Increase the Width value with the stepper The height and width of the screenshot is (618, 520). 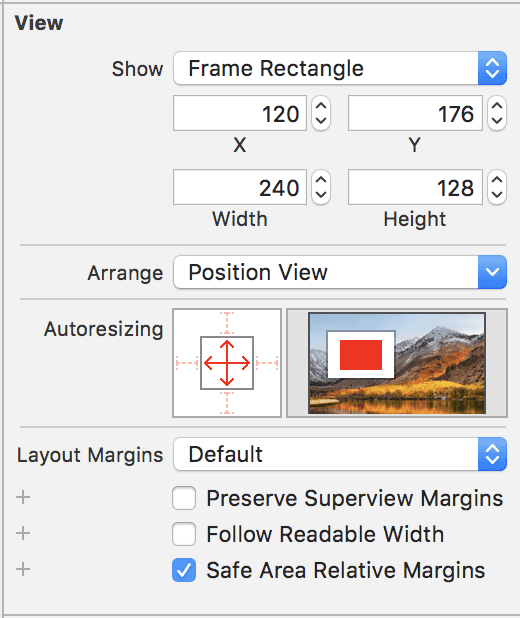pyautogui.click(x=321, y=180)
